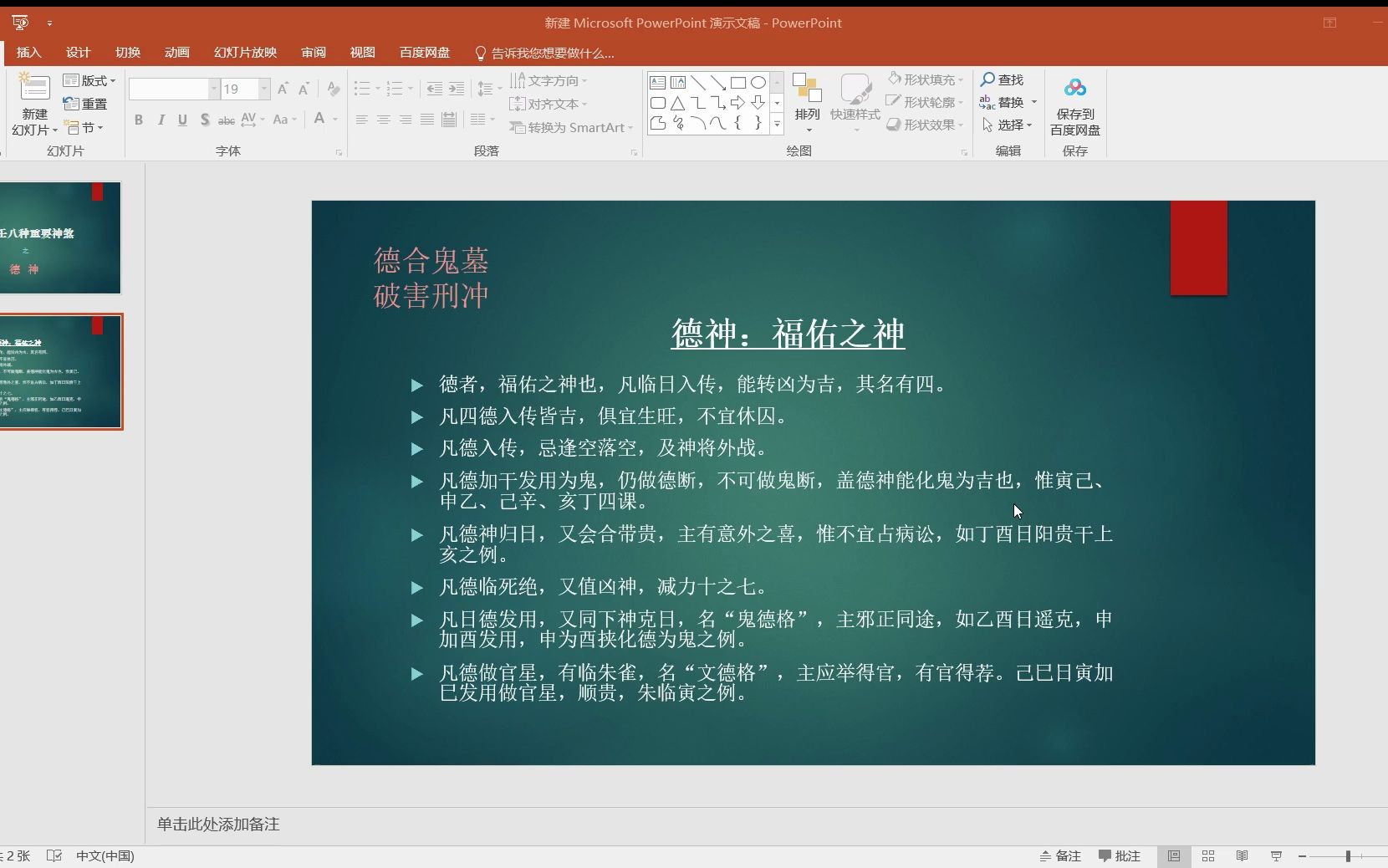The width and height of the screenshot is (1388, 868).
Task: Click Comments (批注) button in status bar
Action: click(x=1120, y=855)
